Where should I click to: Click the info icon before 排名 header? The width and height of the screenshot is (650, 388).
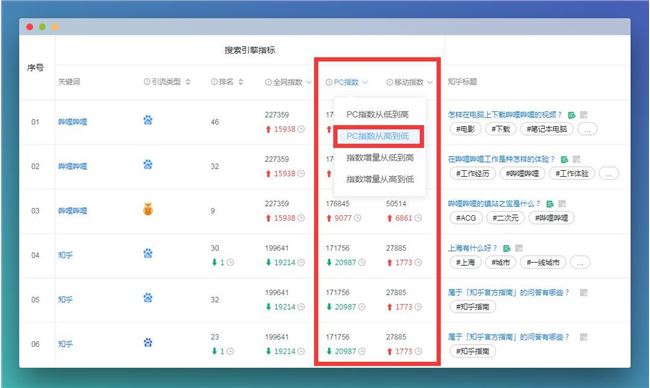coord(214,82)
